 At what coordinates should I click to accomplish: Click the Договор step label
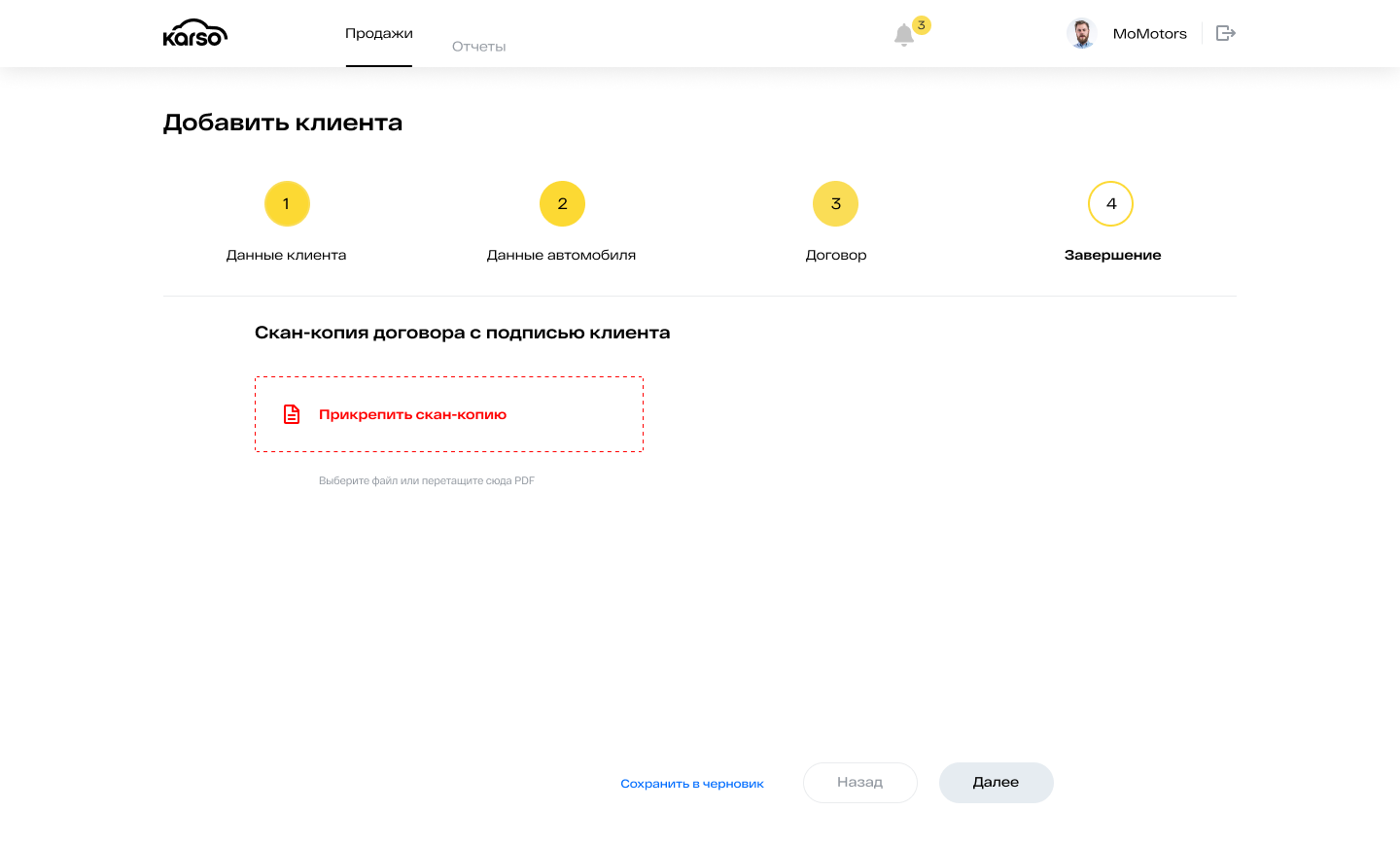click(x=836, y=255)
